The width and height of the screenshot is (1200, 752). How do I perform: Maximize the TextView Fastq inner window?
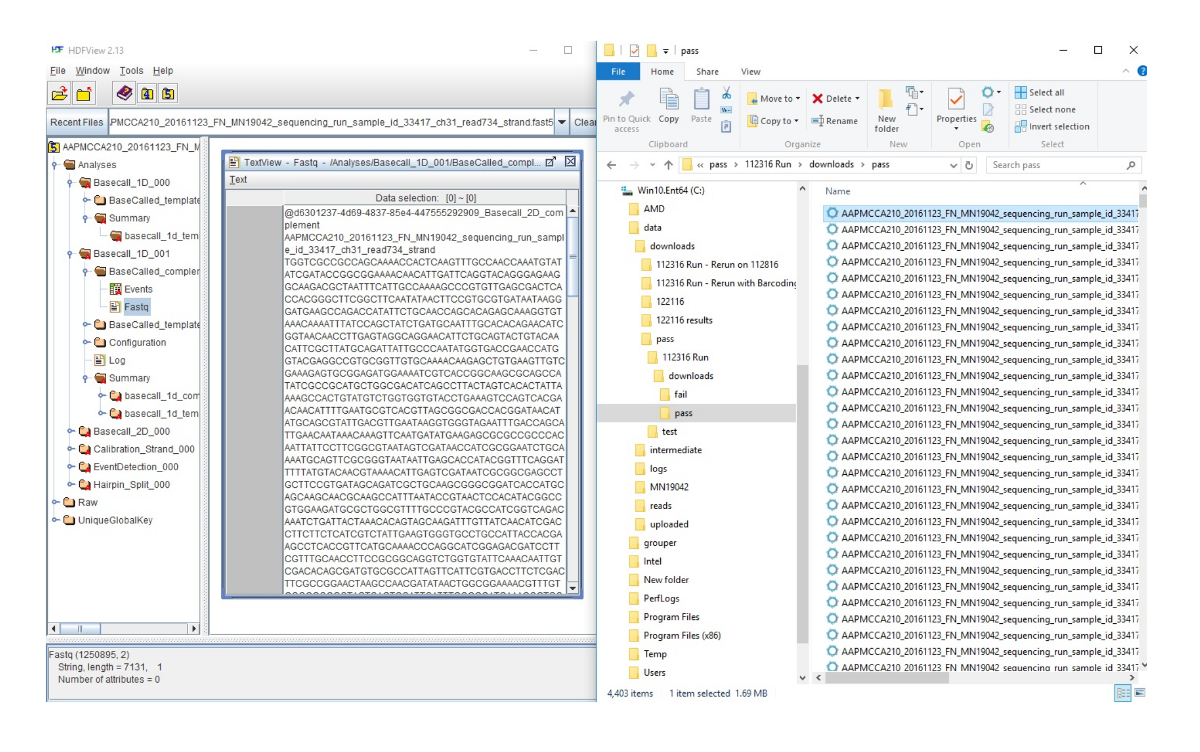coord(550,161)
